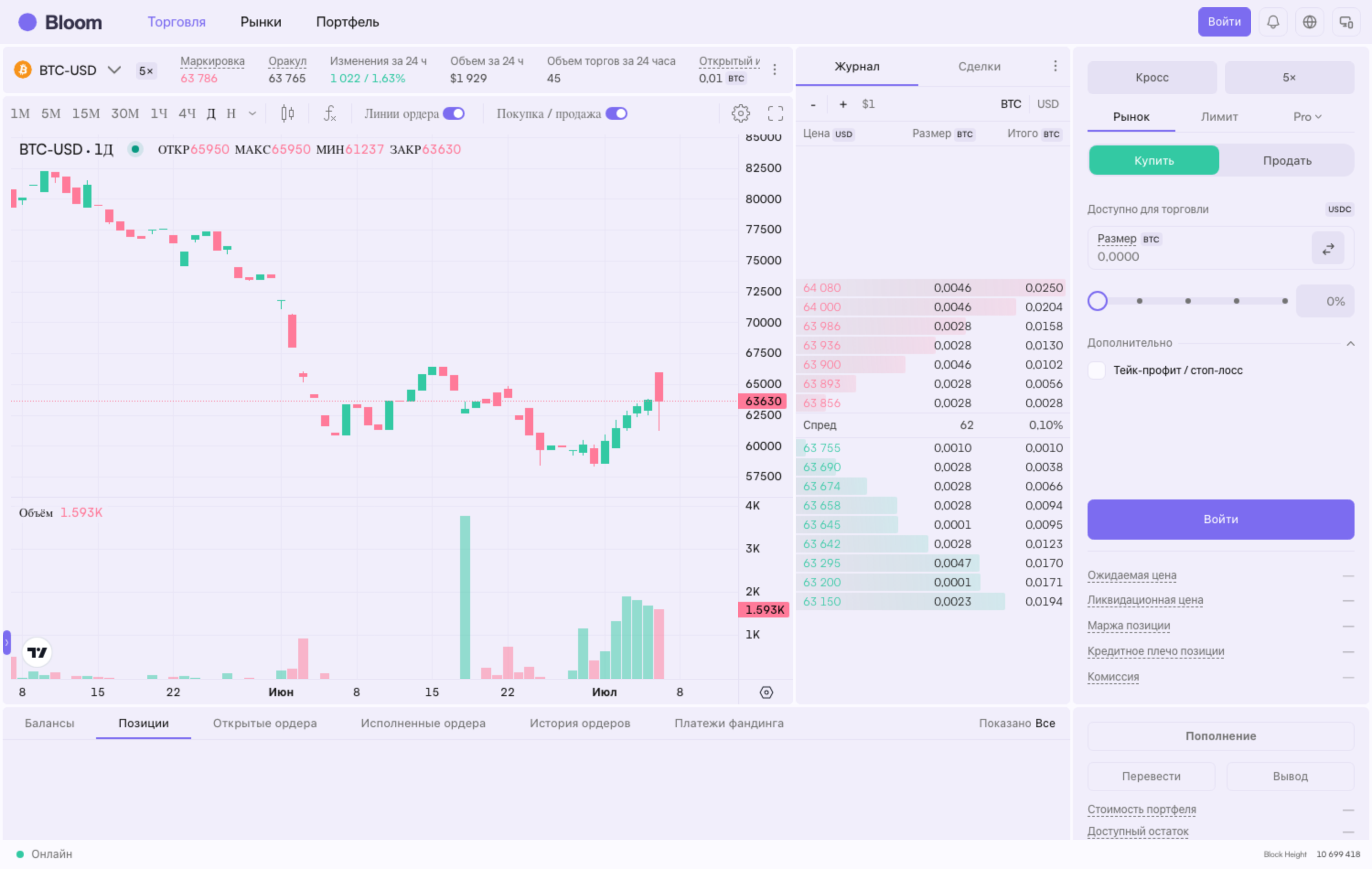
Task: Open more chart intervals dropdown
Action: (252, 113)
